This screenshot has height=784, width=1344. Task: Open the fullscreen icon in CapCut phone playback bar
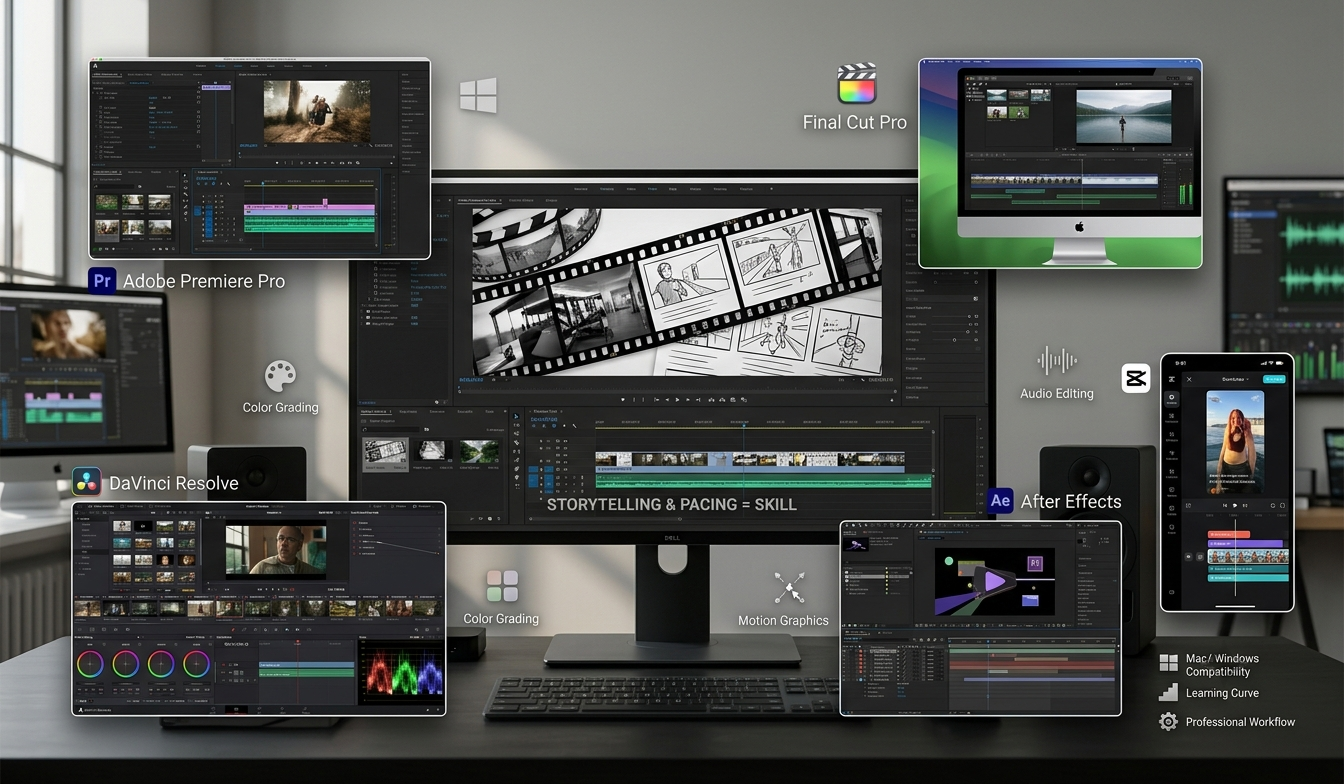1282,505
